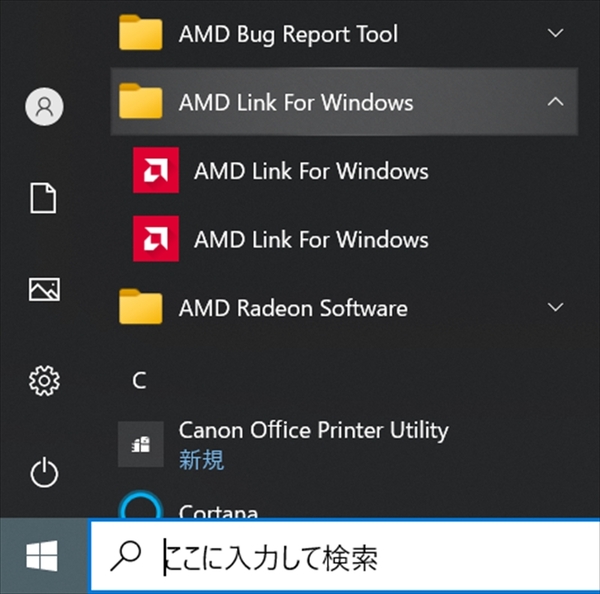
Task: Open the user account icon
Action: click(44, 106)
